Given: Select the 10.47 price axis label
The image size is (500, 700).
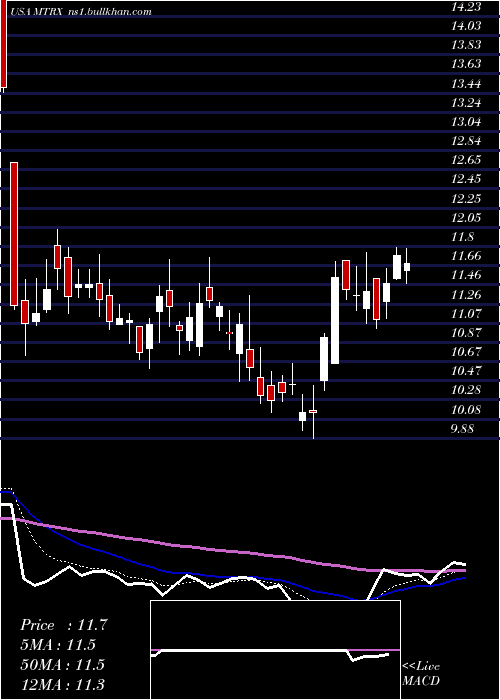Looking at the screenshot, I should pyautogui.click(x=466, y=371).
